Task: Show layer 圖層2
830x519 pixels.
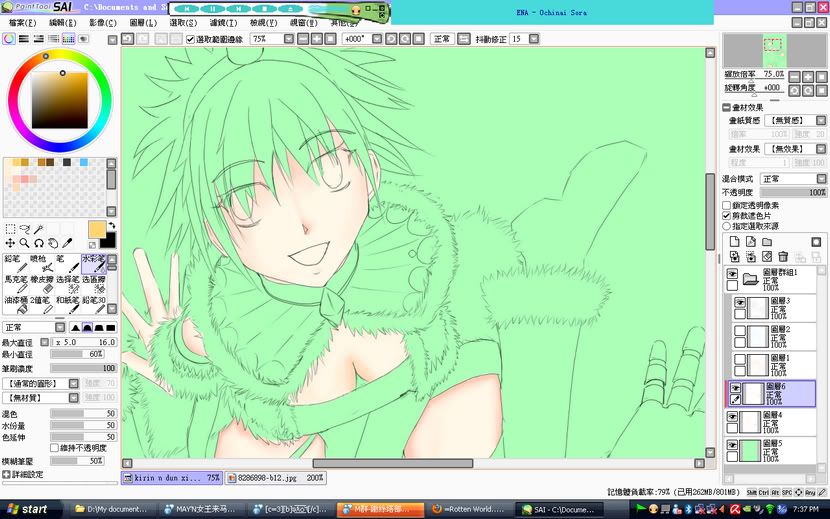Action: (x=739, y=331)
